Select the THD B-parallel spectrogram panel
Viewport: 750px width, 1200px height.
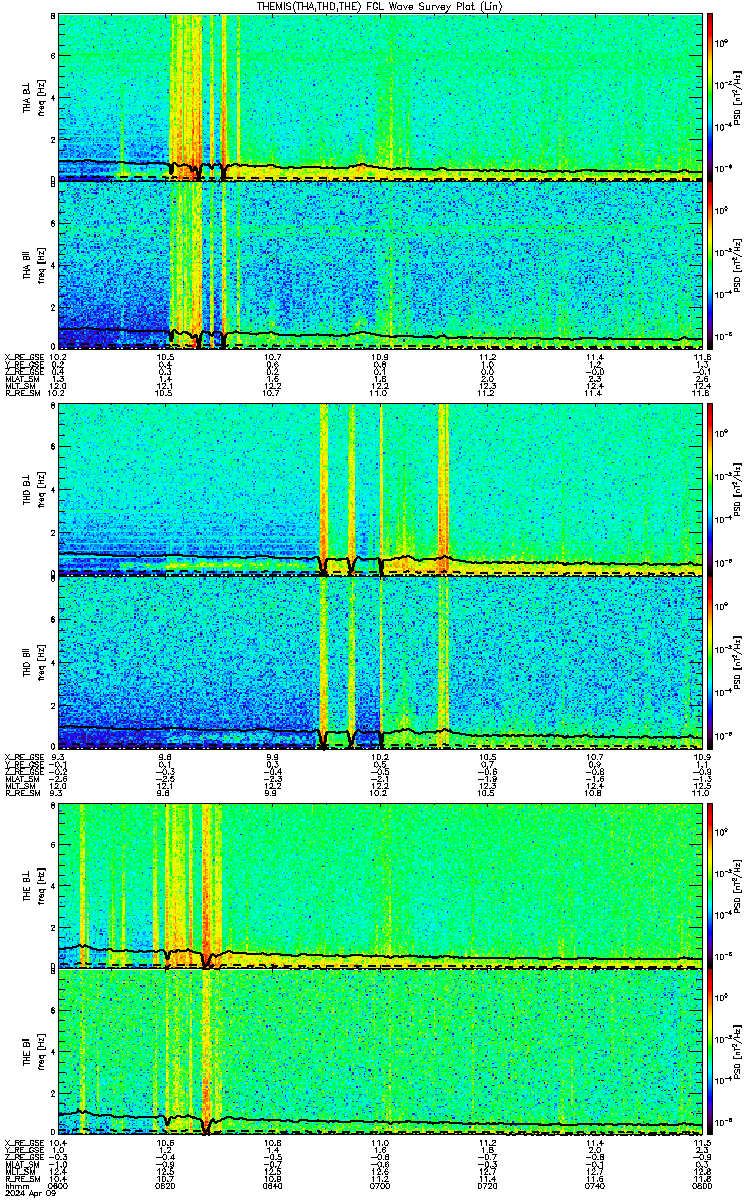coord(378,662)
